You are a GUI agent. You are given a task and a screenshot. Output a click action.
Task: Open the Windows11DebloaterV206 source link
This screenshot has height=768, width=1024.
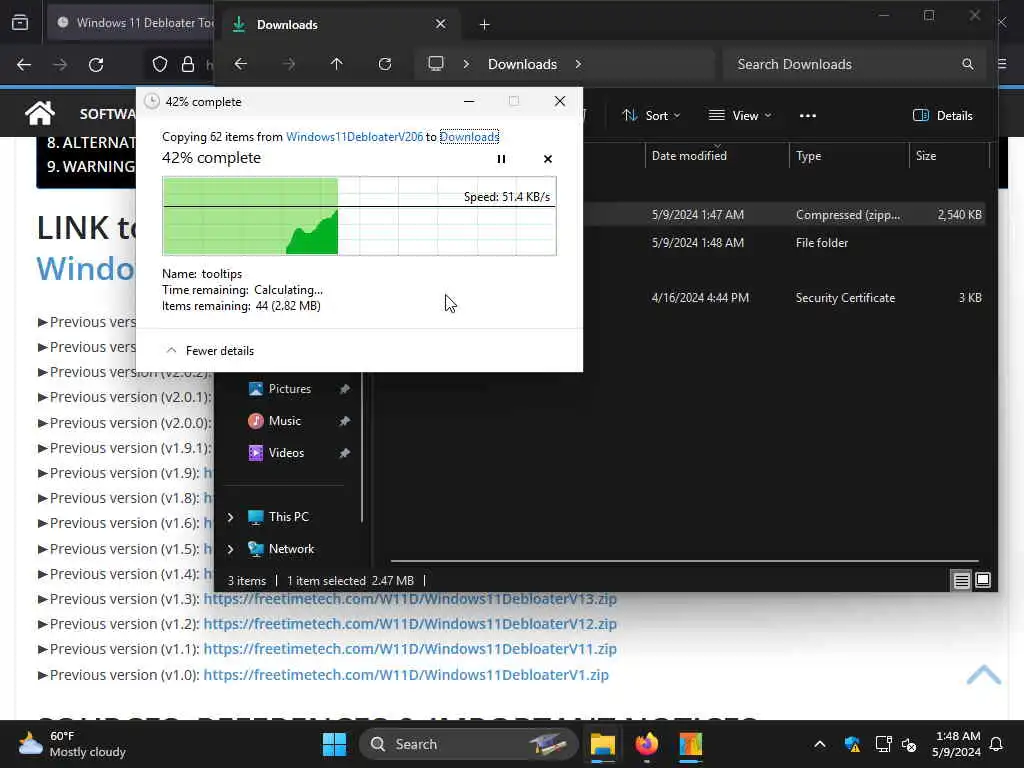355,136
